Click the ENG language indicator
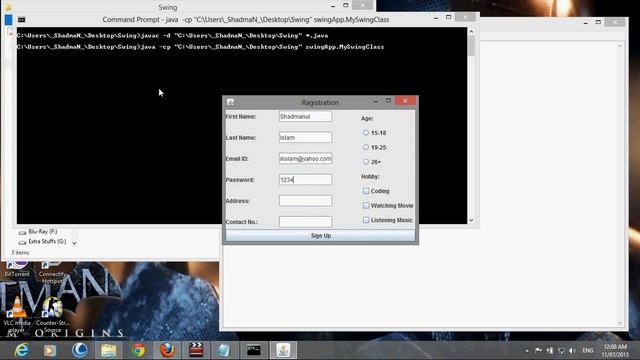Image resolution: width=640 pixels, height=360 pixels. click(x=588, y=351)
